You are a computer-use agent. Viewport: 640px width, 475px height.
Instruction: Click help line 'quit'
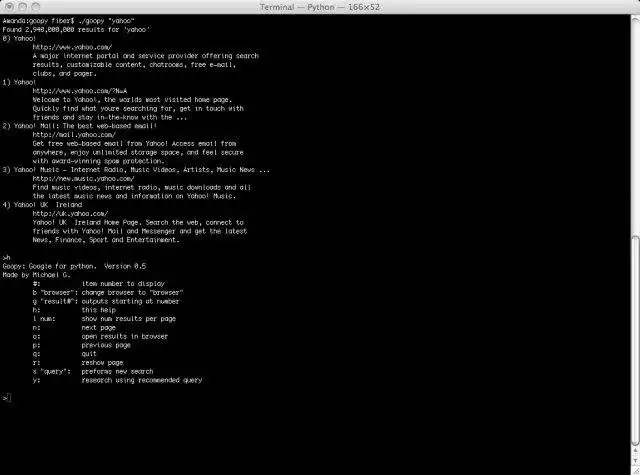point(89,354)
